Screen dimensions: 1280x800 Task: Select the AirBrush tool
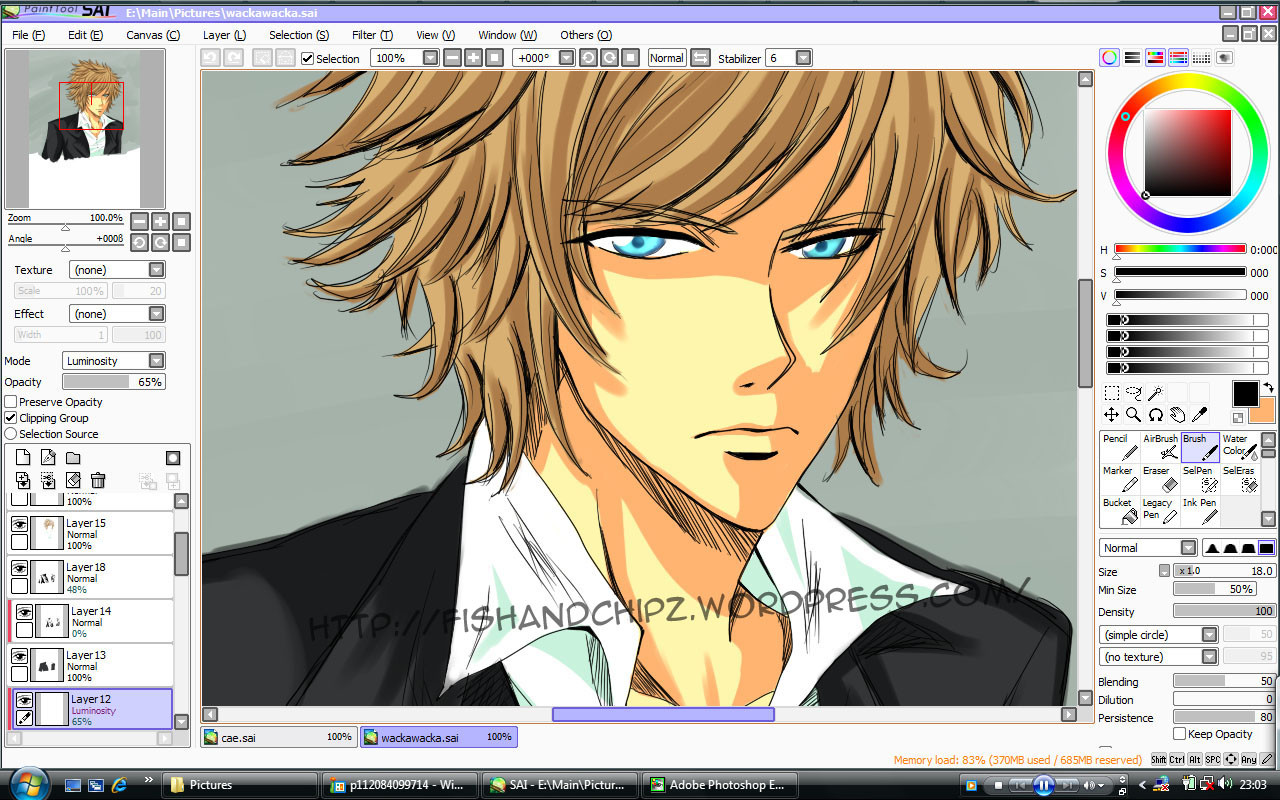pos(1160,447)
